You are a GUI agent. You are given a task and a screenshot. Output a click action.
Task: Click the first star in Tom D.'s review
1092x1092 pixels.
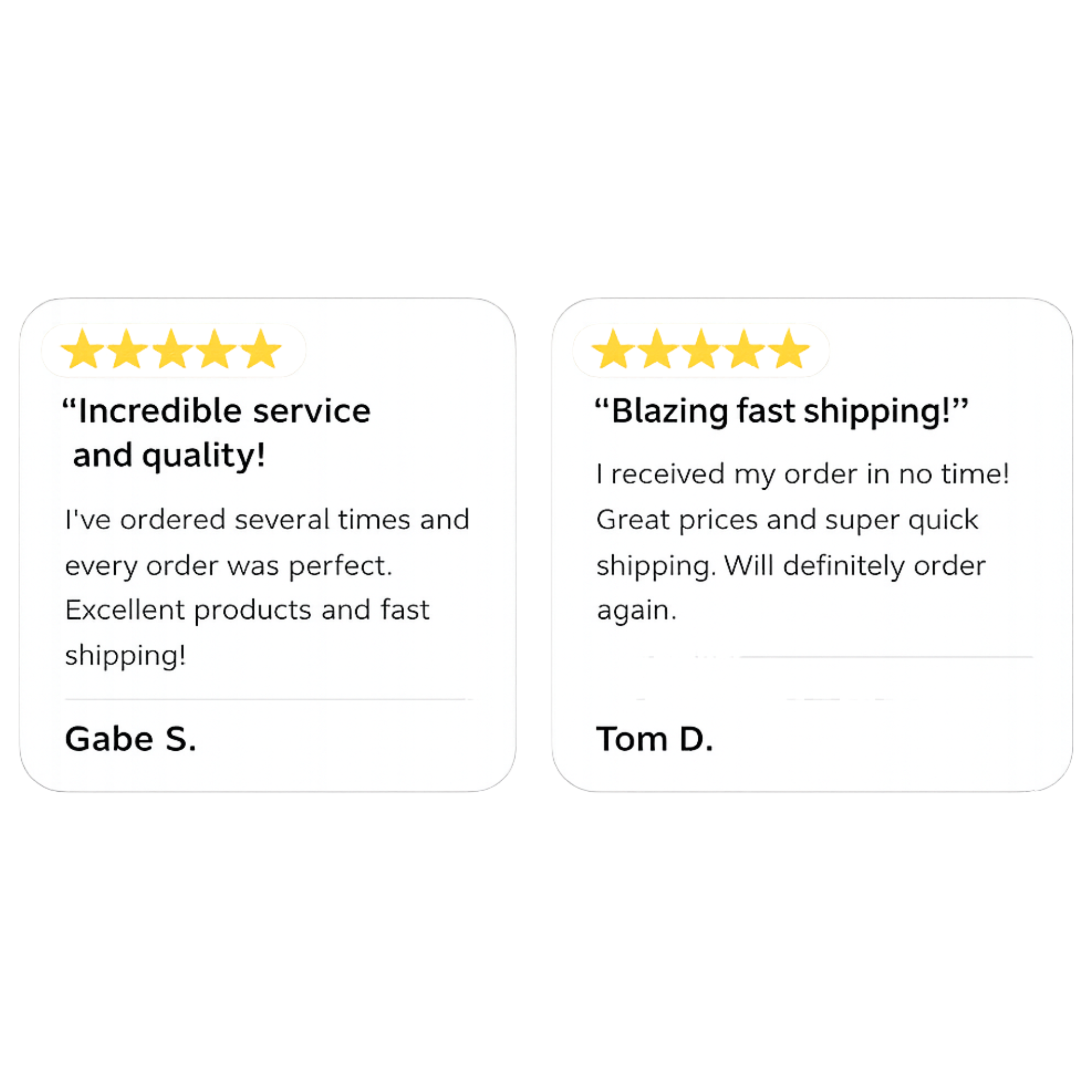[613, 351]
